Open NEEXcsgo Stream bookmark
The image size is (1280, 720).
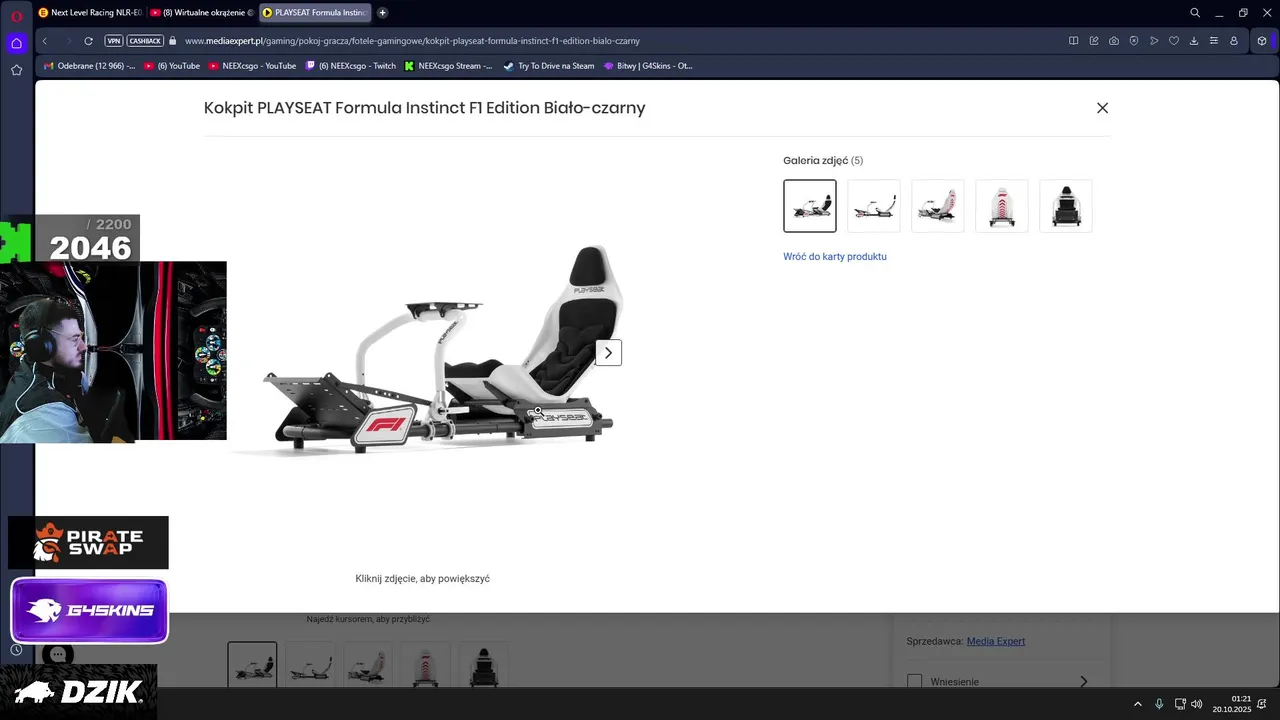(448, 66)
